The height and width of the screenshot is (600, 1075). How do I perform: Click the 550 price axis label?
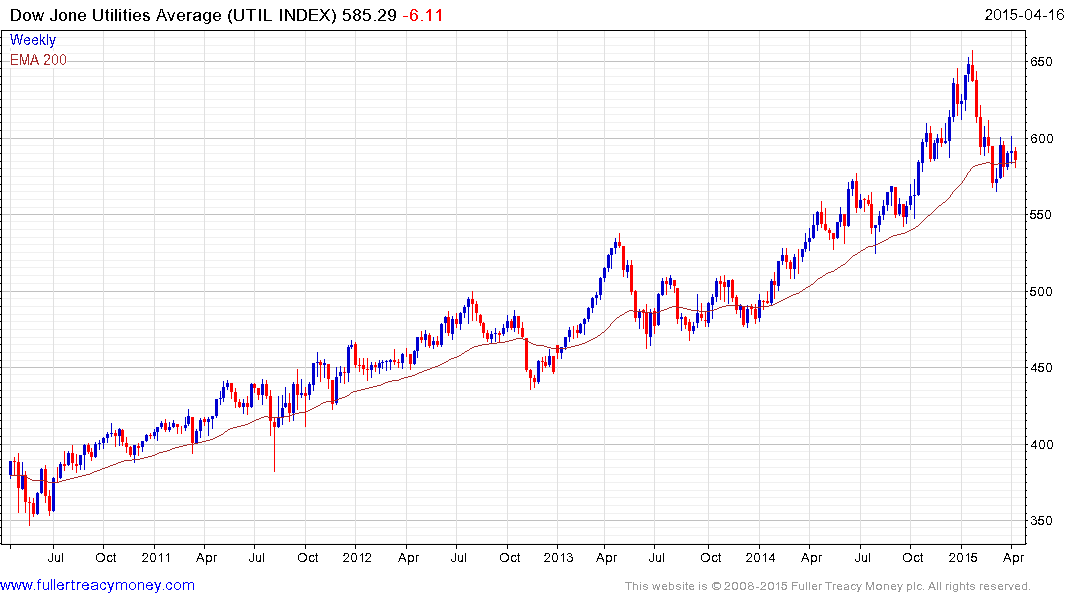pyautogui.click(x=1043, y=215)
